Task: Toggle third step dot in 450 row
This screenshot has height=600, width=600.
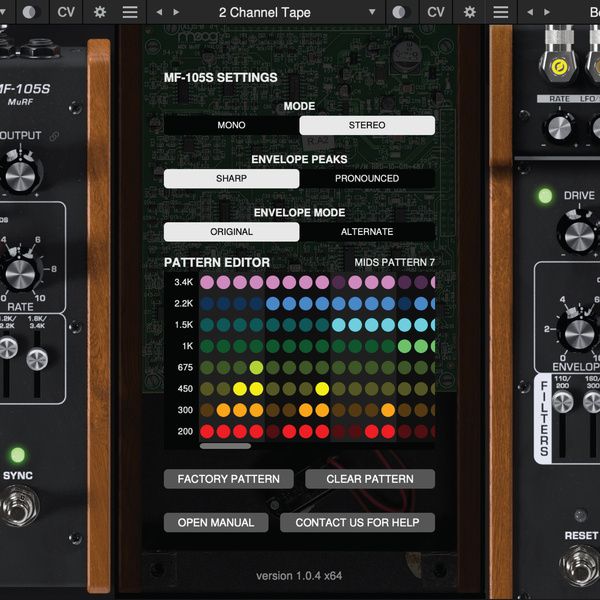Action: tap(240, 389)
